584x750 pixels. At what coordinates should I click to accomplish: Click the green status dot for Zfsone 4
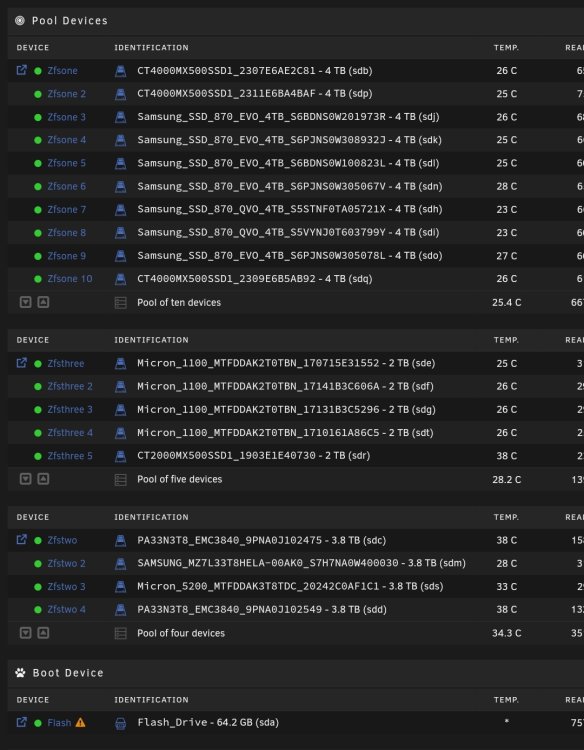pos(38,140)
